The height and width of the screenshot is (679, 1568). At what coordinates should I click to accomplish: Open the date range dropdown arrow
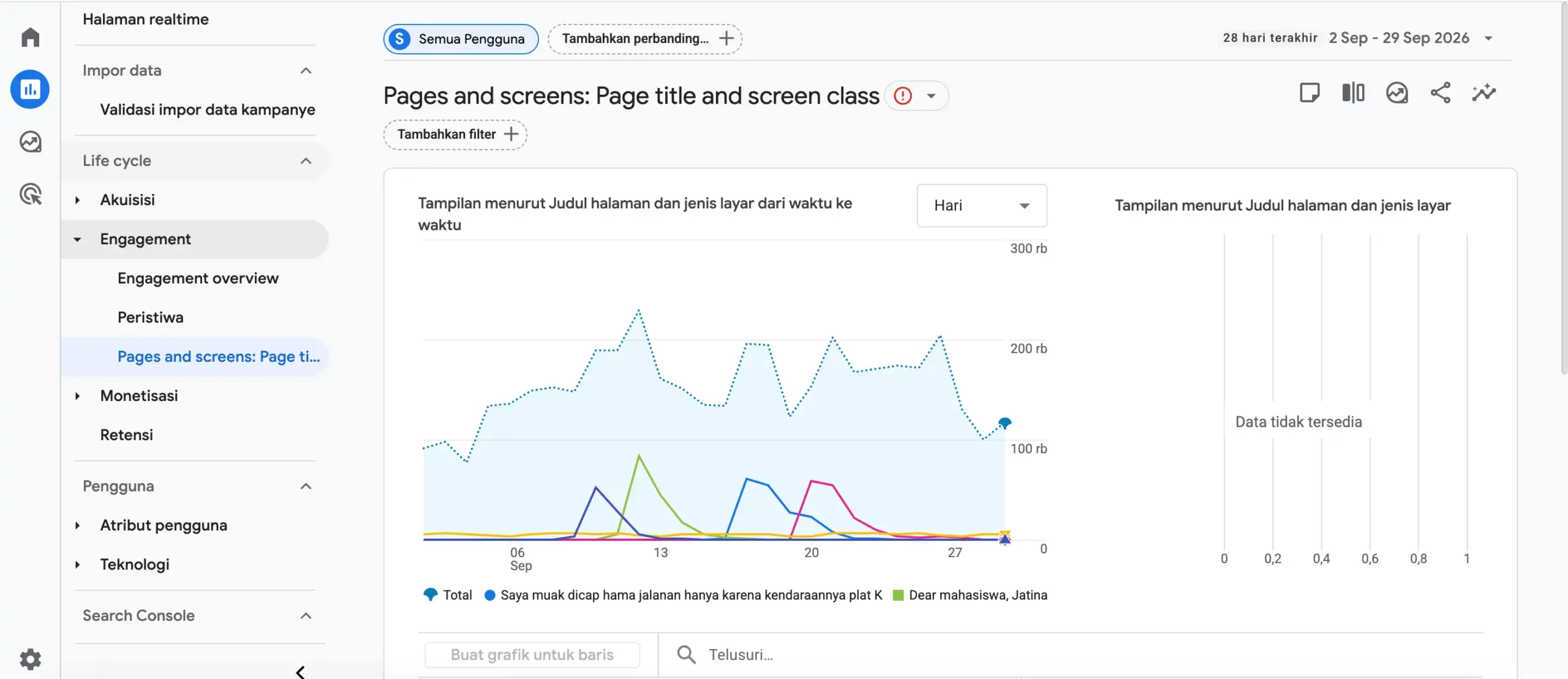[1488, 39]
